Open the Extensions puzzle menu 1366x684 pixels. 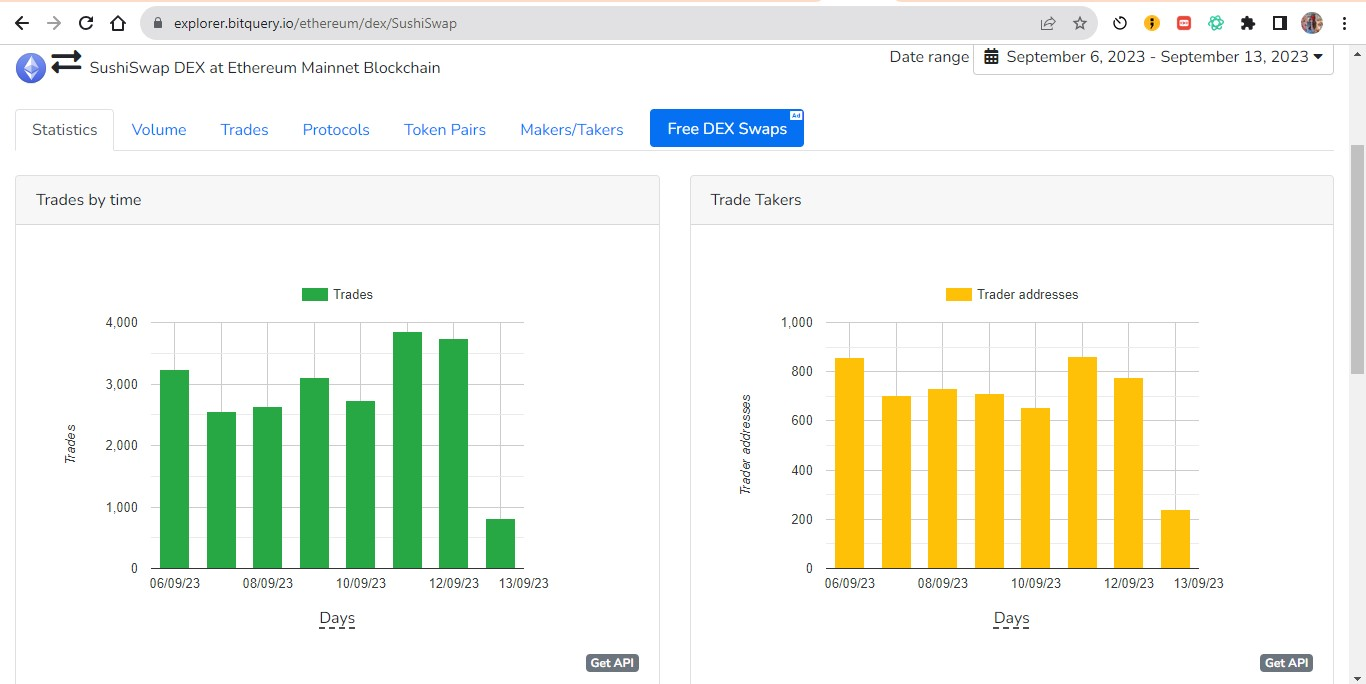tap(1248, 23)
